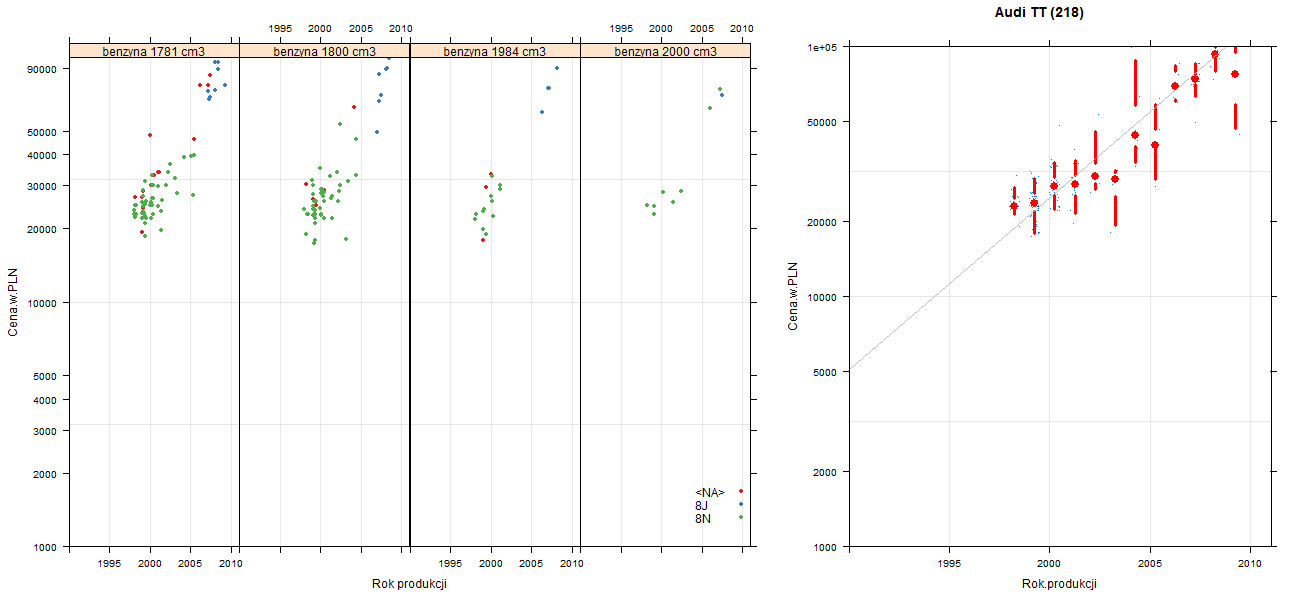Click year 1995 above the 1800 cm3 panel
Image resolution: width=1300 pixels, height=600 pixels.
[x=280, y=29]
